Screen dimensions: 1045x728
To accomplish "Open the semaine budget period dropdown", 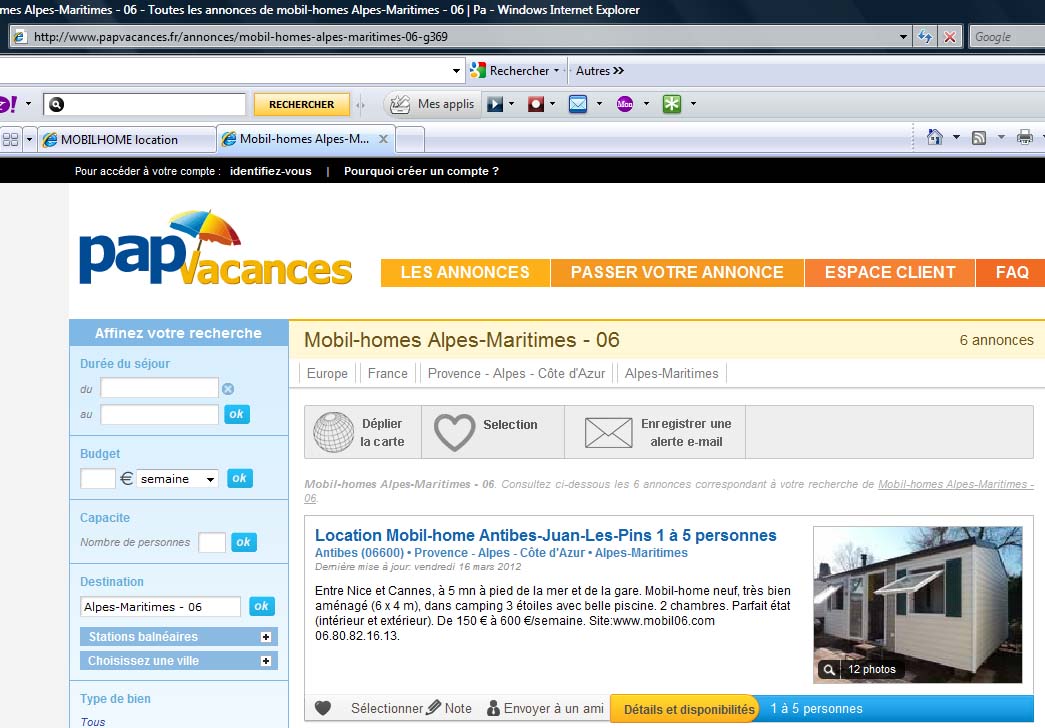I will click(178, 479).
